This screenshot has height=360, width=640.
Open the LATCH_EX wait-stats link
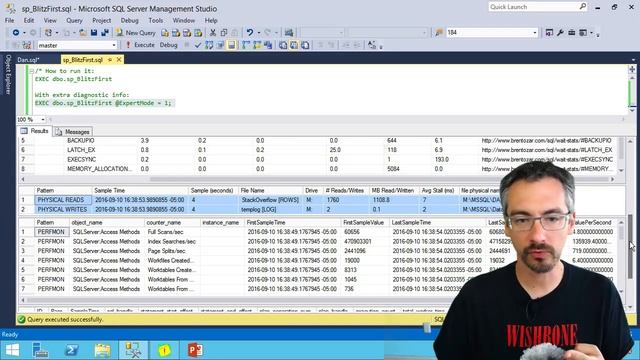(x=547, y=150)
